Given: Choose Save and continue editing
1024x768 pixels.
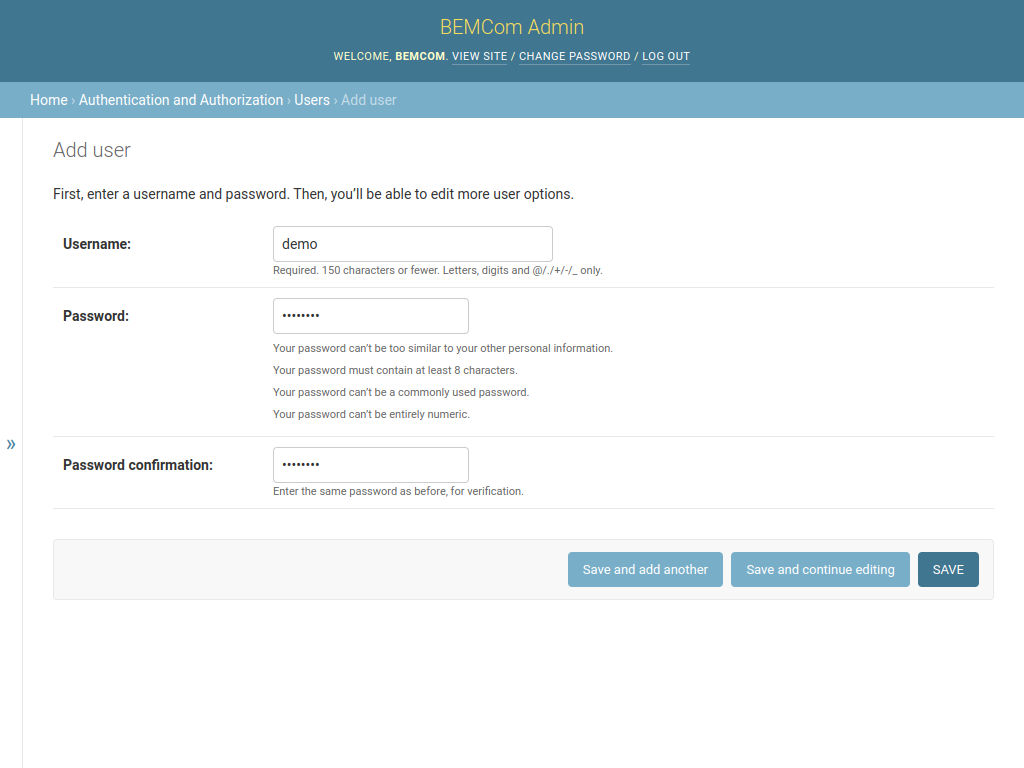Looking at the screenshot, I should 820,569.
